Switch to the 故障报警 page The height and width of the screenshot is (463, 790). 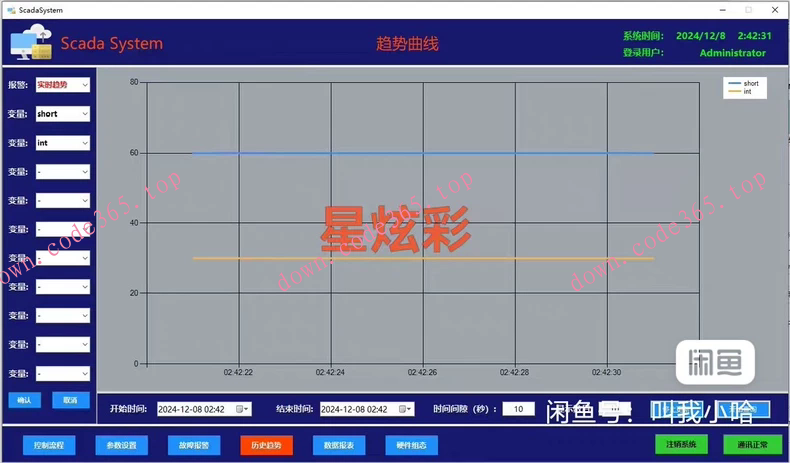point(194,445)
